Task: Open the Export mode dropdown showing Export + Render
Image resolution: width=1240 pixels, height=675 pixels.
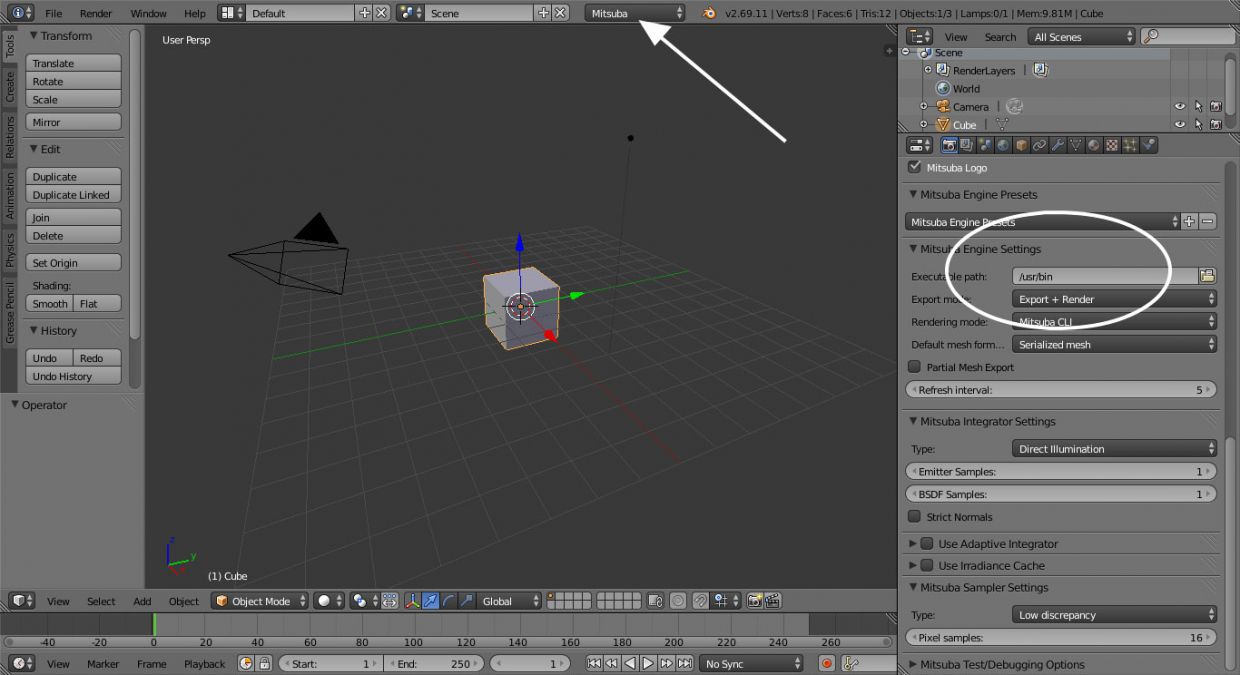Action: click(1114, 299)
